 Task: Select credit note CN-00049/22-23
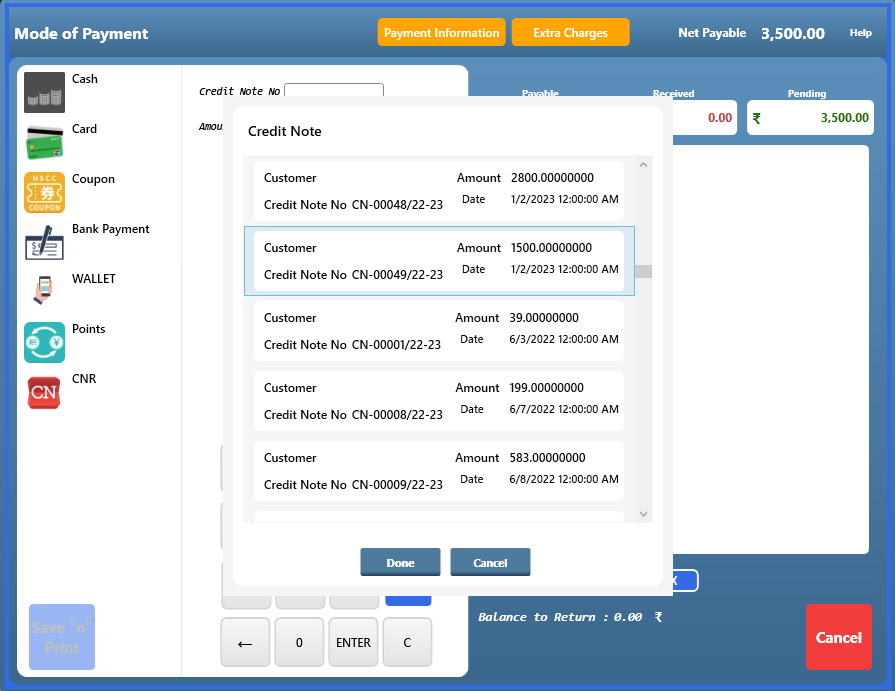(x=439, y=261)
